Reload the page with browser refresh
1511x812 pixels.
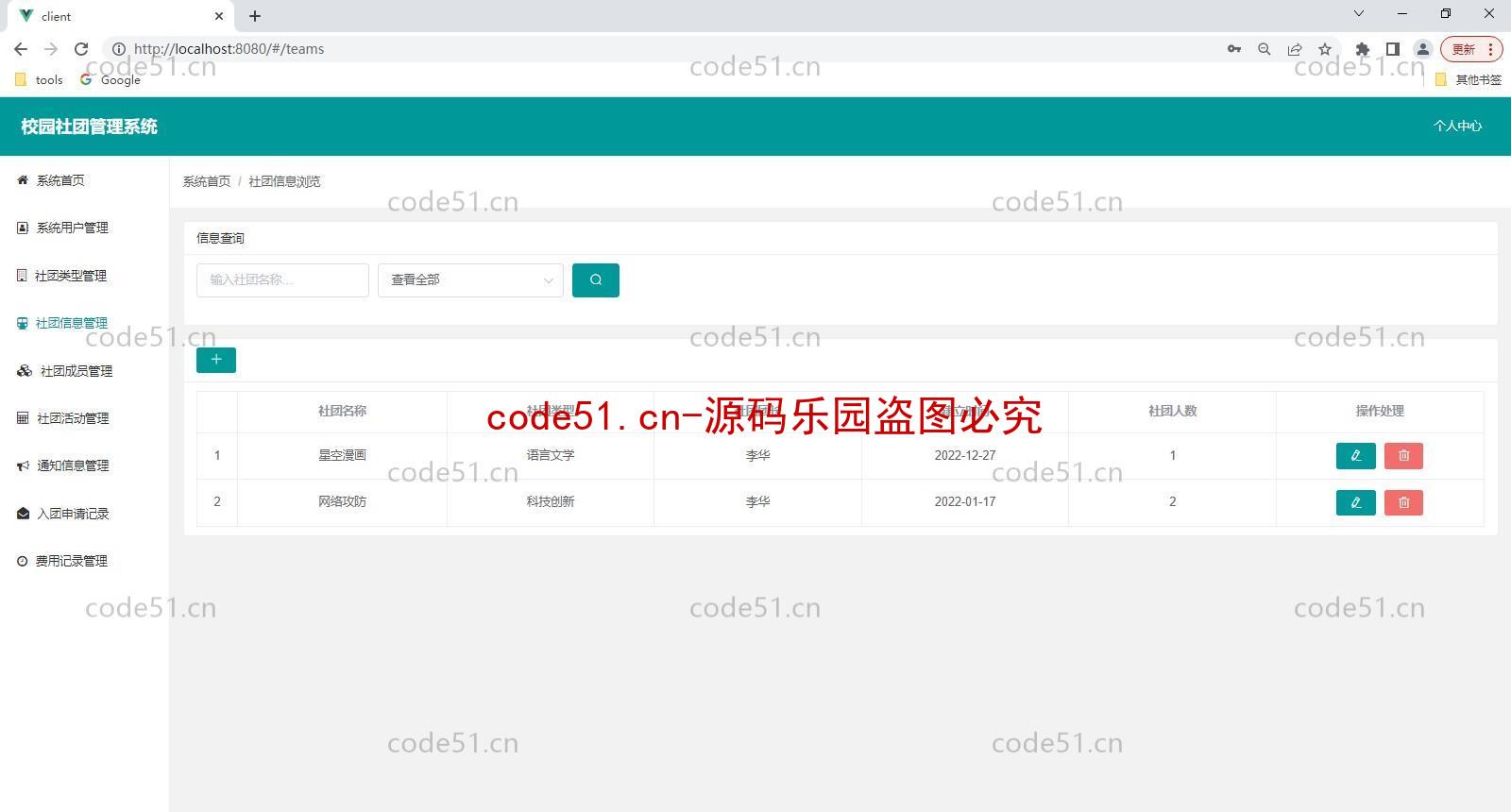(81, 49)
